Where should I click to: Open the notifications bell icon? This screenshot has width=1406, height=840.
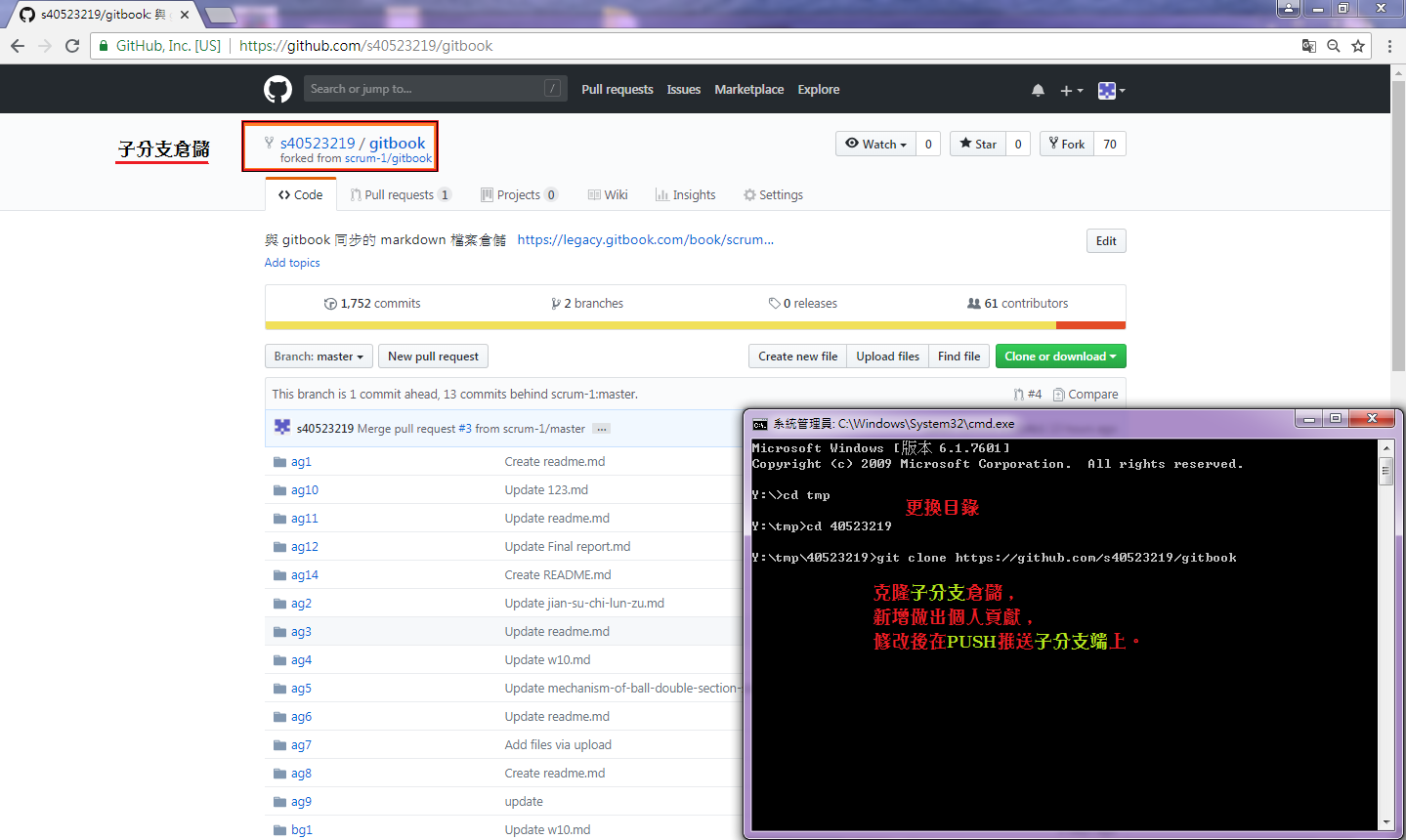pos(1038,90)
